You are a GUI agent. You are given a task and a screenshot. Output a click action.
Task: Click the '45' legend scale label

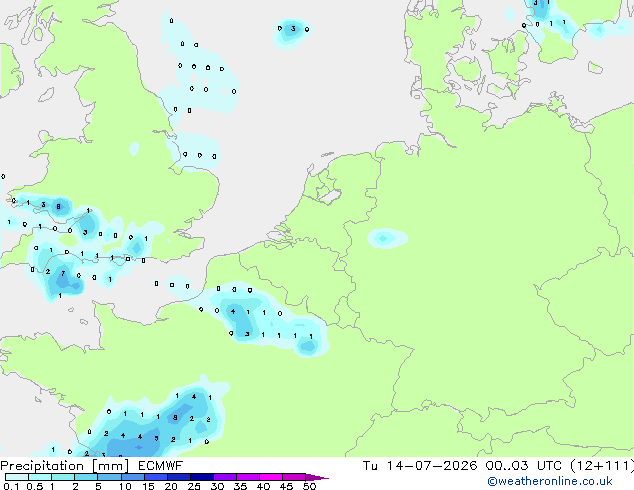(x=286, y=486)
